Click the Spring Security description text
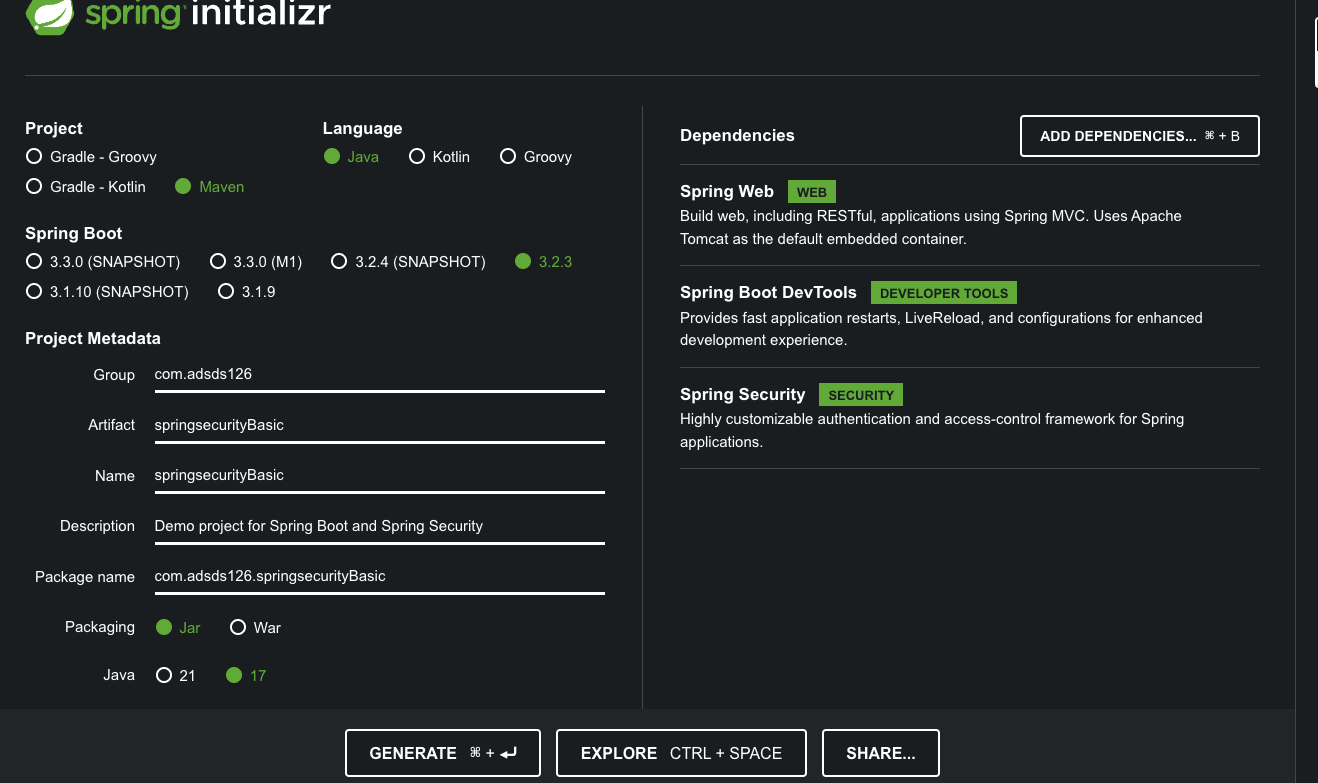This screenshot has height=783, width=1318. [x=932, y=430]
